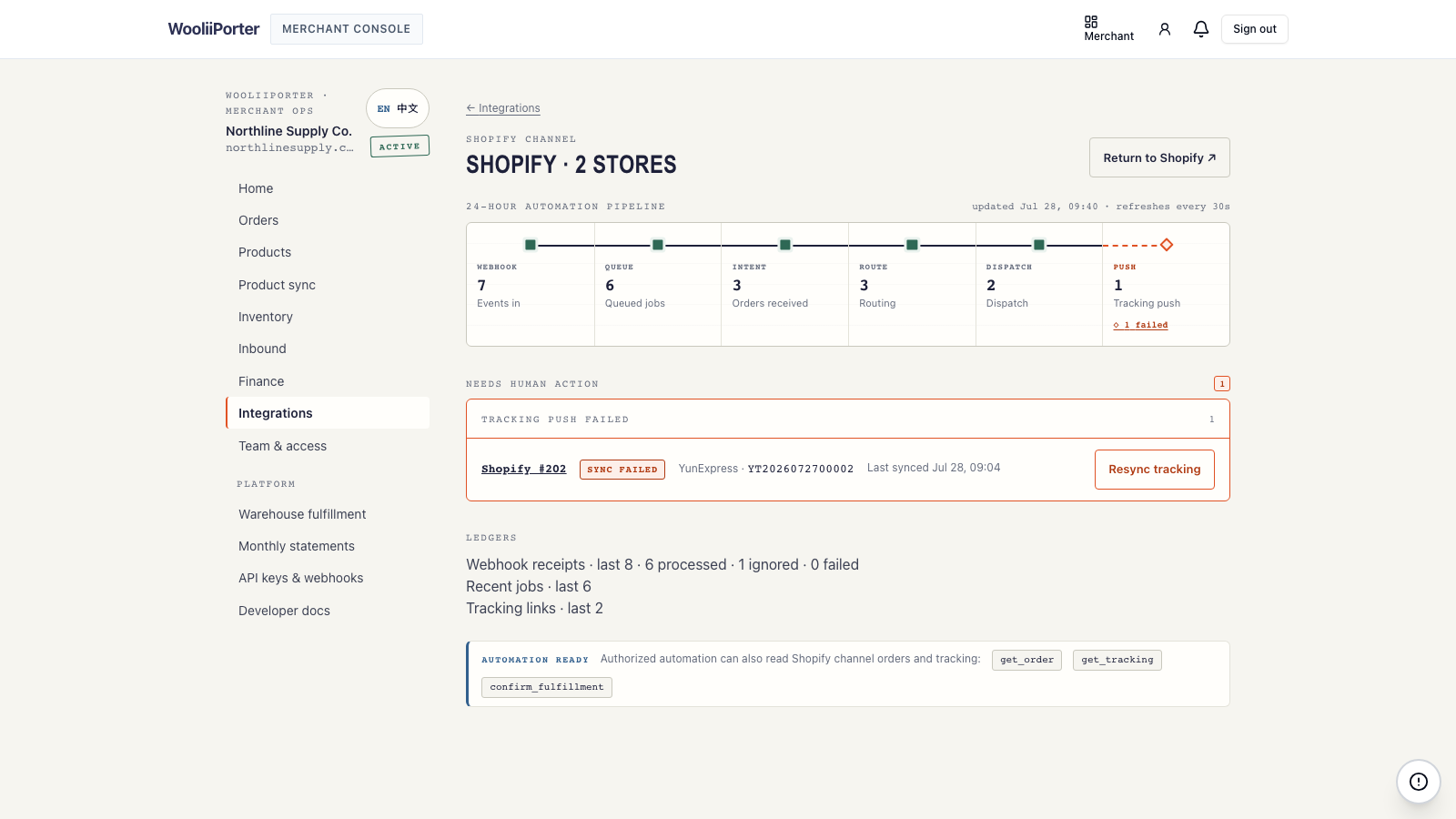Switch the language toggle to EN
Viewport: 1456px width, 819px height.
(384, 108)
